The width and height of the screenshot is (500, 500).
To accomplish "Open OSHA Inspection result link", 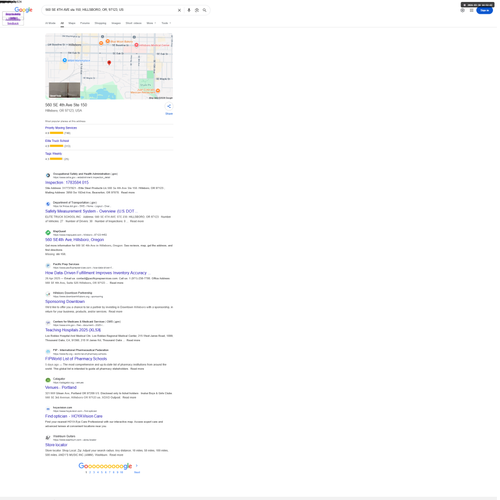I will pyautogui.click(x=67, y=183).
